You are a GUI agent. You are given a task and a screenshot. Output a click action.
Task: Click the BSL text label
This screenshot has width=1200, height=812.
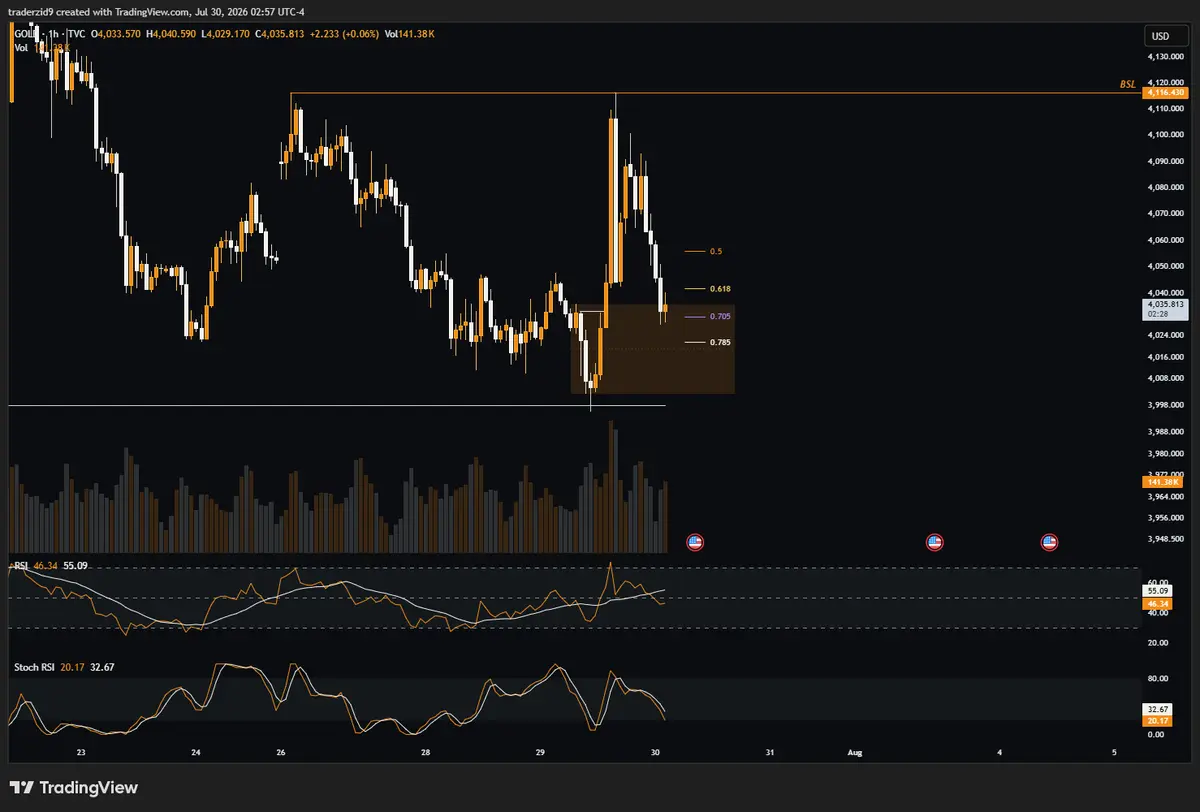1127,85
